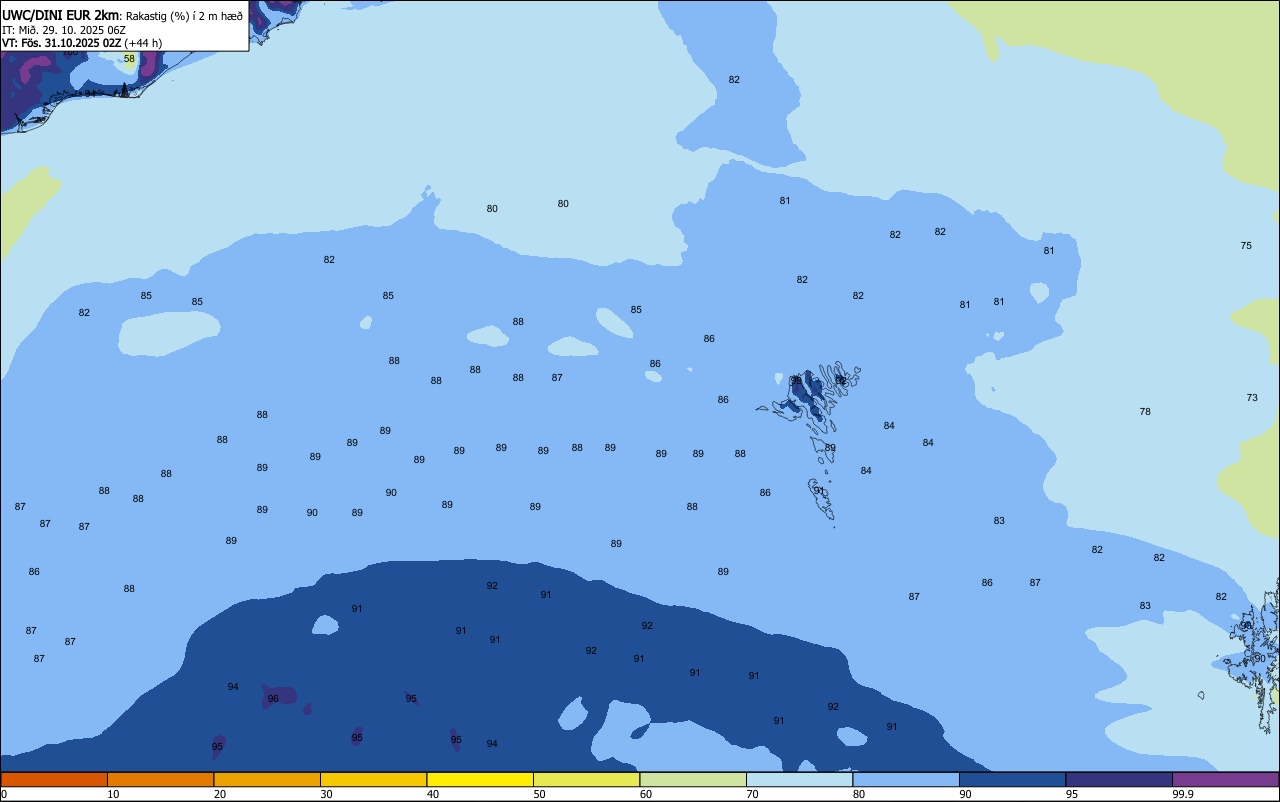Click the 70–80 pale blue legend swatch

point(799,779)
